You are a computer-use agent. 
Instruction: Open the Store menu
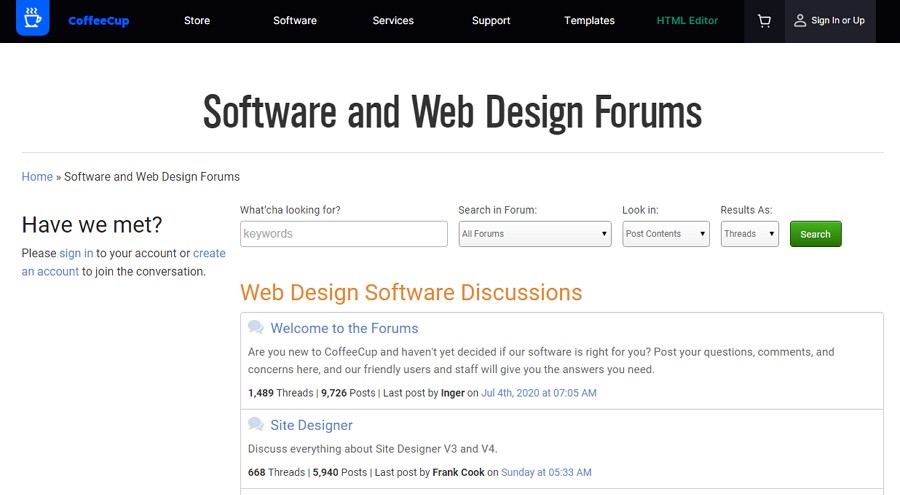pos(197,21)
